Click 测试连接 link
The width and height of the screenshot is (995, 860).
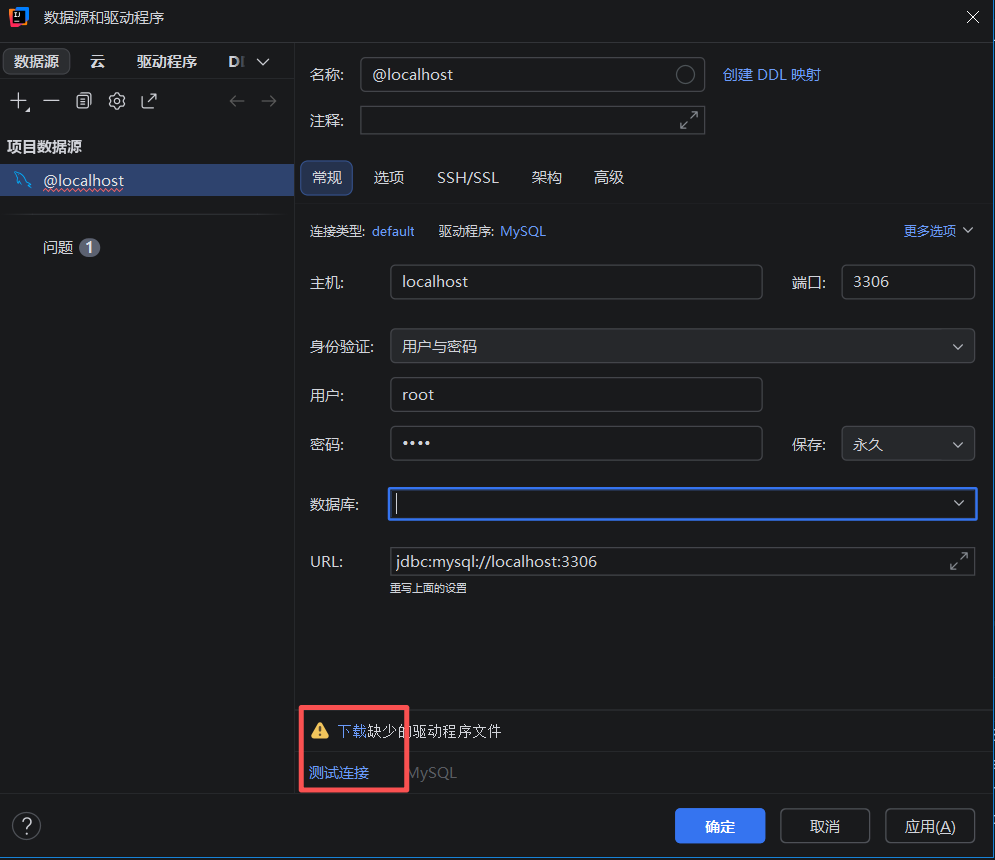point(339,772)
